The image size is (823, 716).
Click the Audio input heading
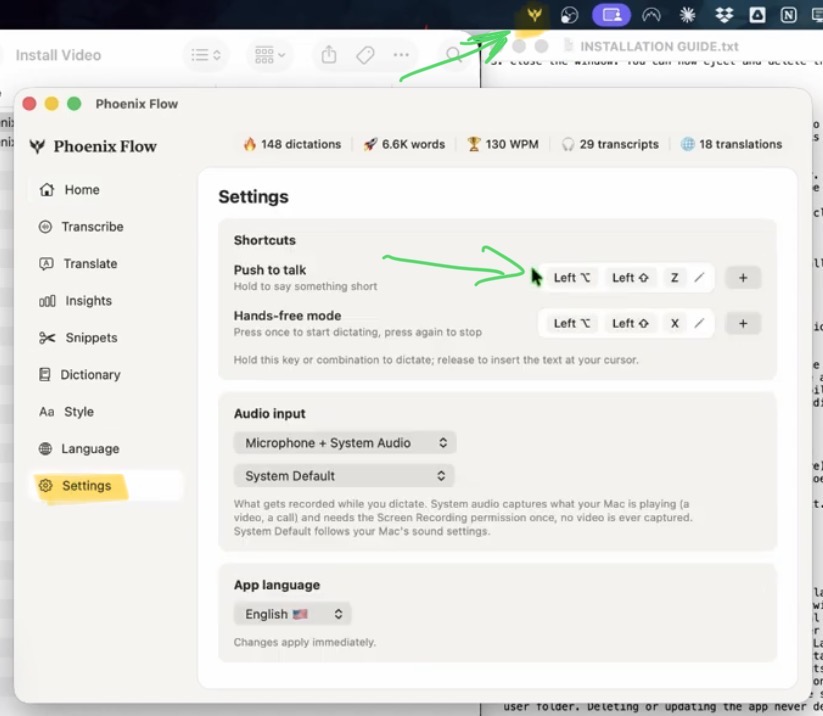(269, 414)
